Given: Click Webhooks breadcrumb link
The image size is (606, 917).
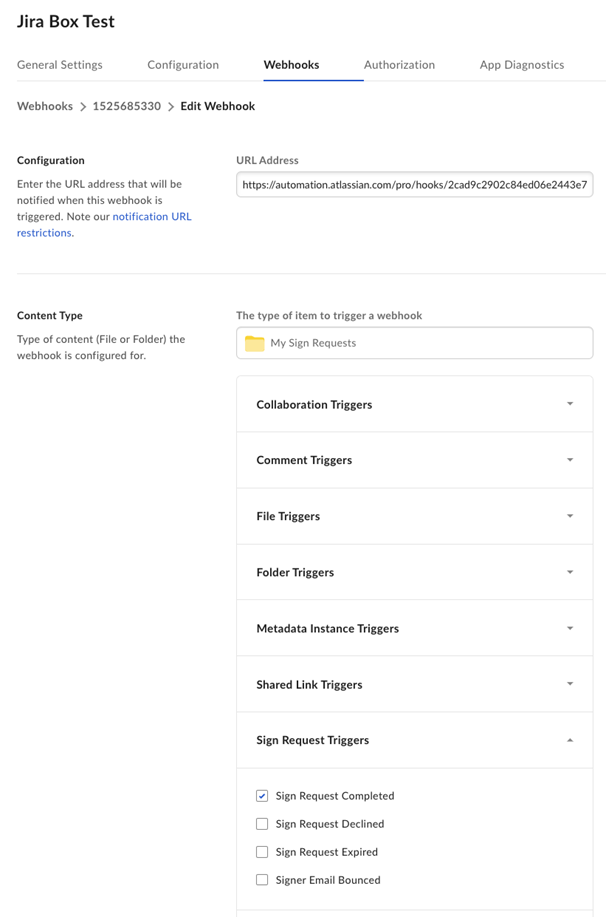Looking at the screenshot, I should [x=45, y=106].
